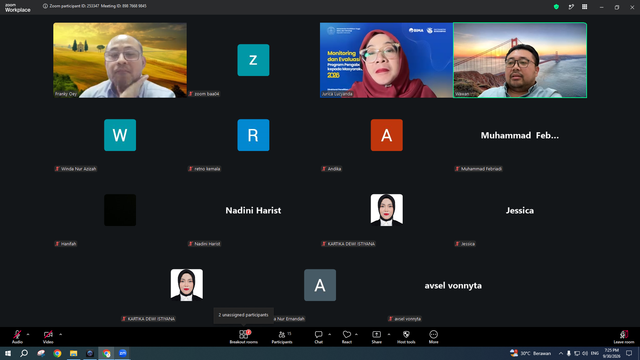Click the Z avatar of zoom baa04
Viewport: 640px width, 360px height.
253,60
